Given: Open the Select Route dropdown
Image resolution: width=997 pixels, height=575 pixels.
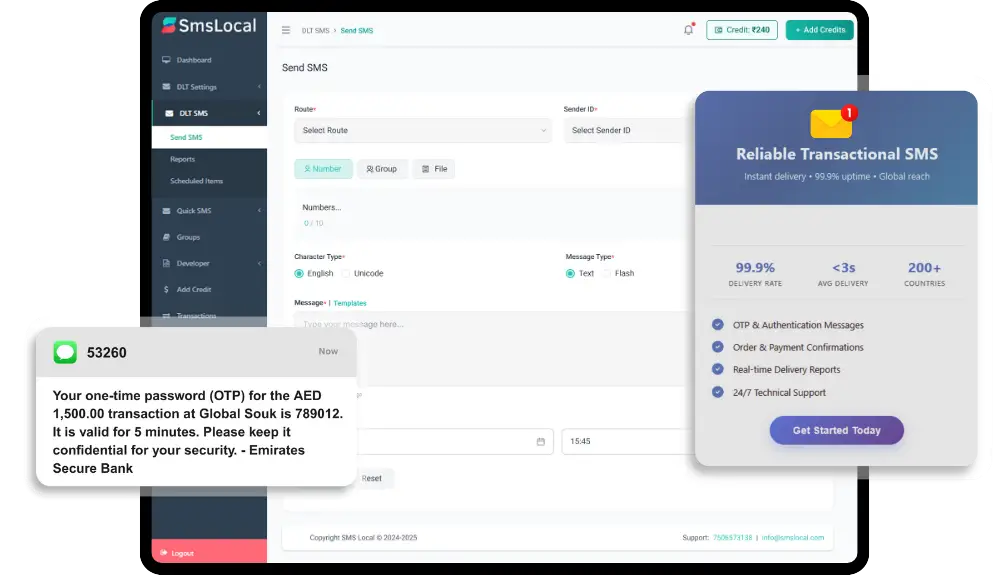Looking at the screenshot, I should click(422, 130).
